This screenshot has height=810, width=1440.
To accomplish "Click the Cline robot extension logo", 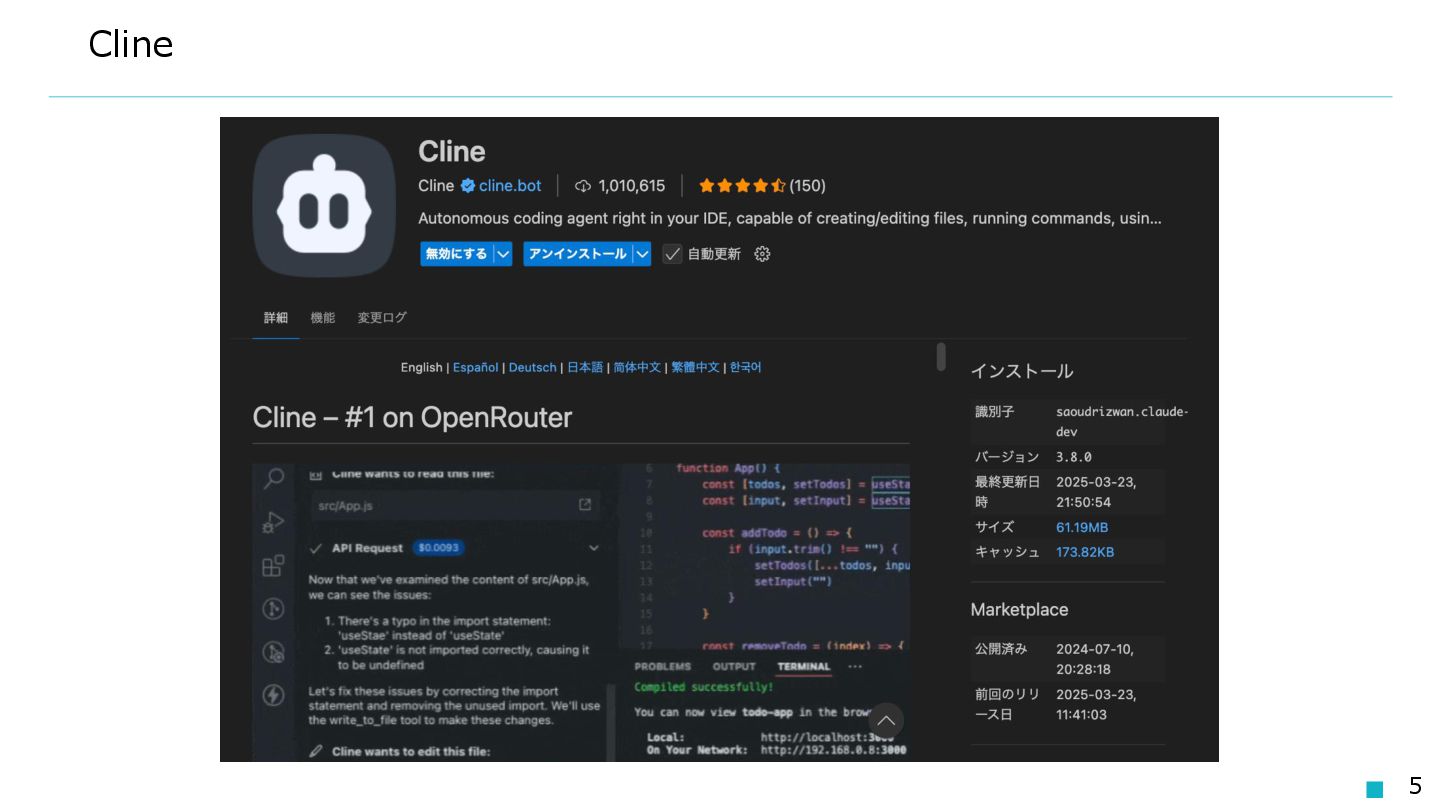I will click(324, 205).
